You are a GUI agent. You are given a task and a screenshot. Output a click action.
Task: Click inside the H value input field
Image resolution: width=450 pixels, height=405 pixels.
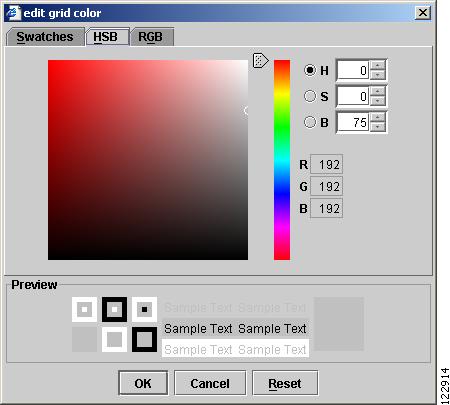point(353,70)
